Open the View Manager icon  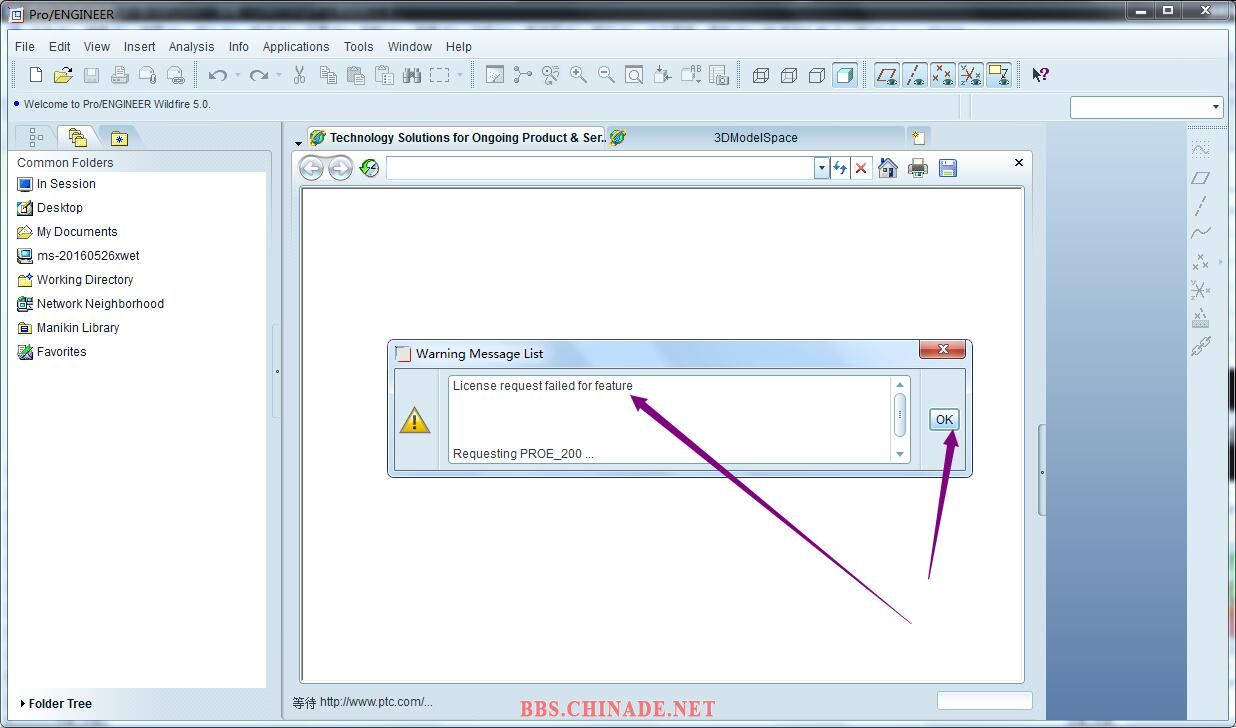point(719,75)
